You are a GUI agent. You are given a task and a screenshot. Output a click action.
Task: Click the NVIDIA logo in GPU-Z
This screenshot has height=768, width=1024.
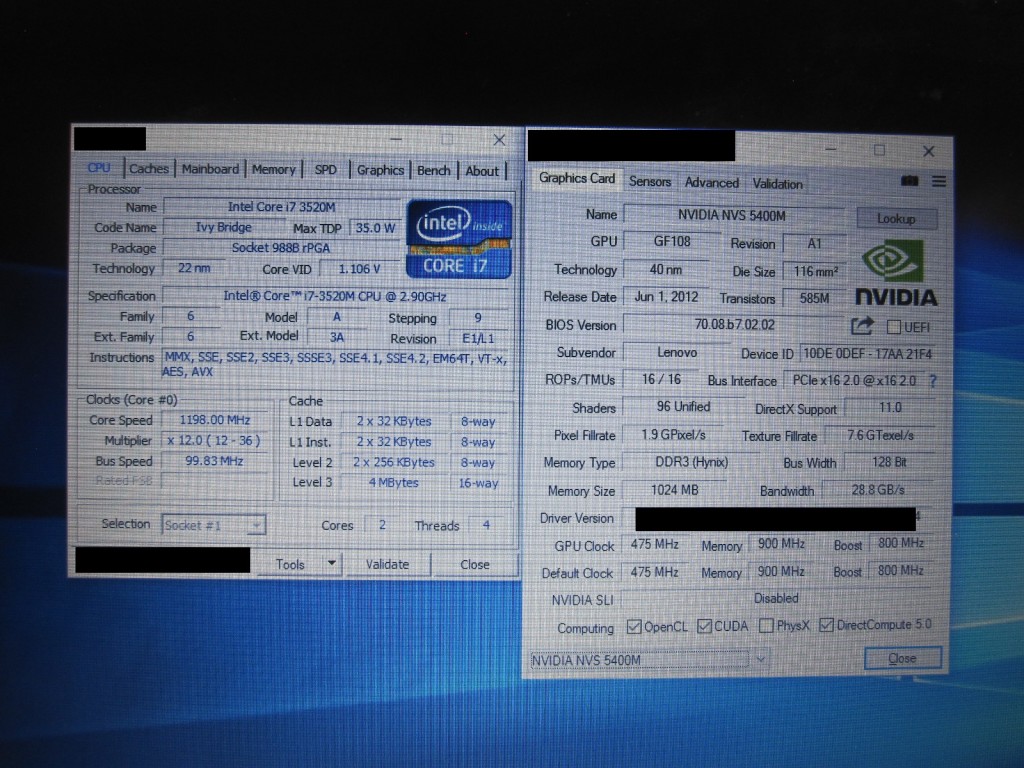tap(895, 273)
